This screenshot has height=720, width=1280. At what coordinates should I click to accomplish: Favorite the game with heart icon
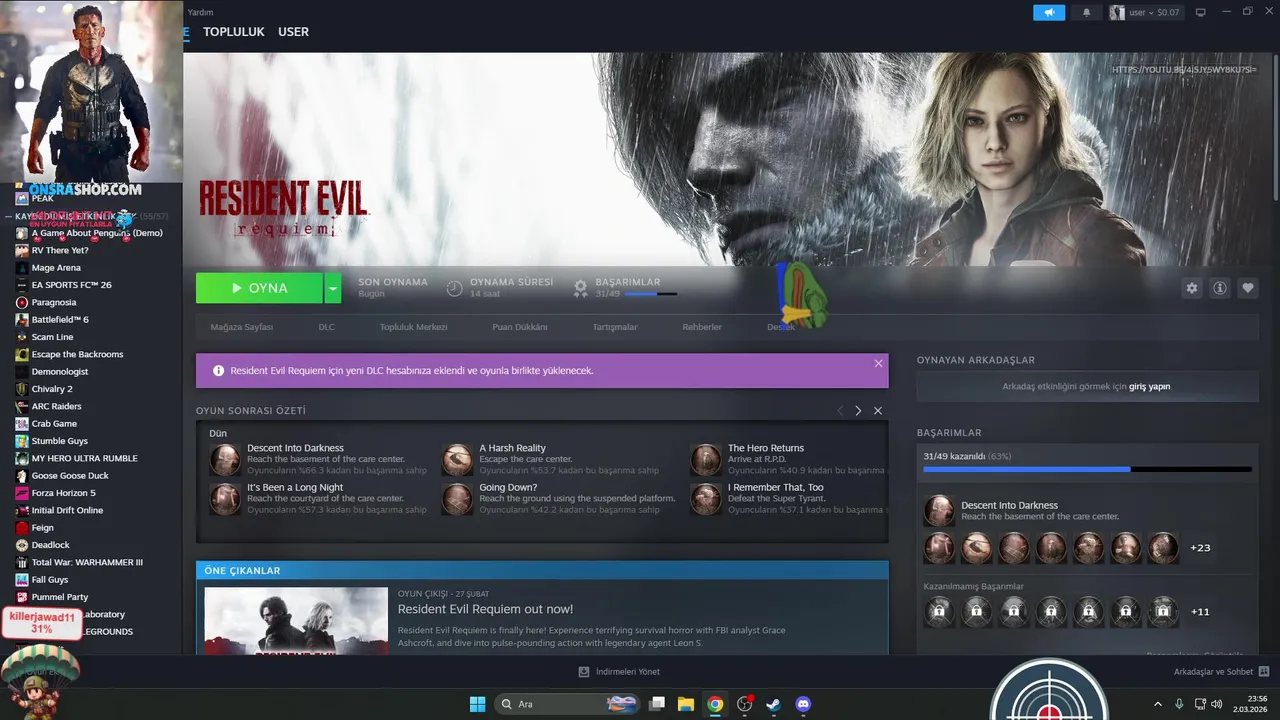(x=1248, y=288)
